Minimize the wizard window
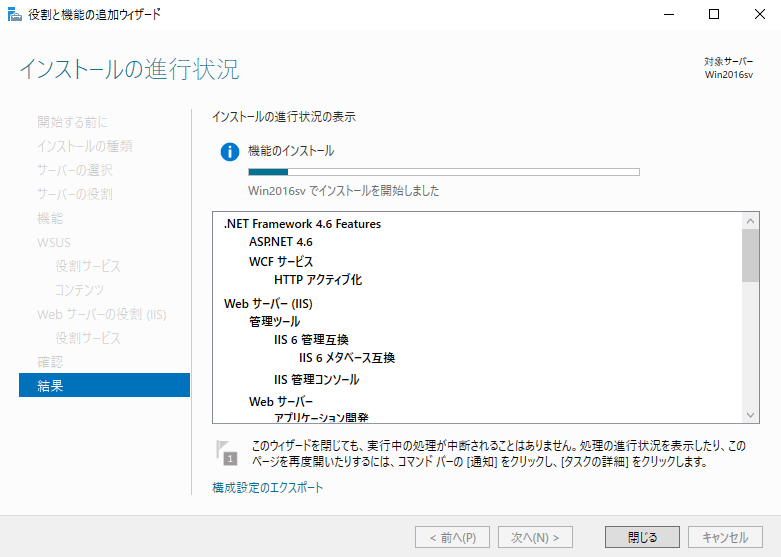The height and width of the screenshot is (557, 781). tap(669, 14)
